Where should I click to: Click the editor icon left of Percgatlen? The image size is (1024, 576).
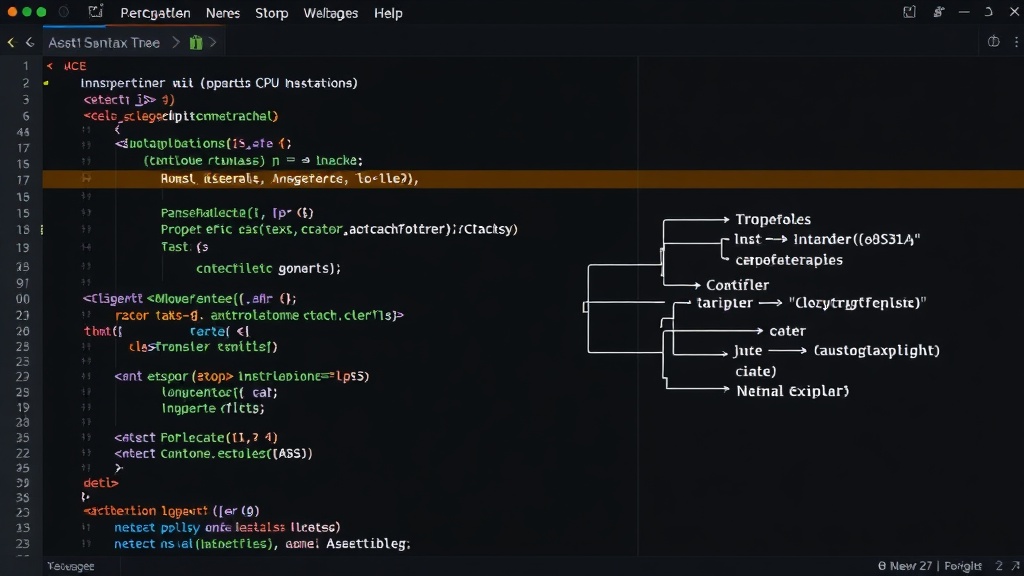[x=96, y=12]
